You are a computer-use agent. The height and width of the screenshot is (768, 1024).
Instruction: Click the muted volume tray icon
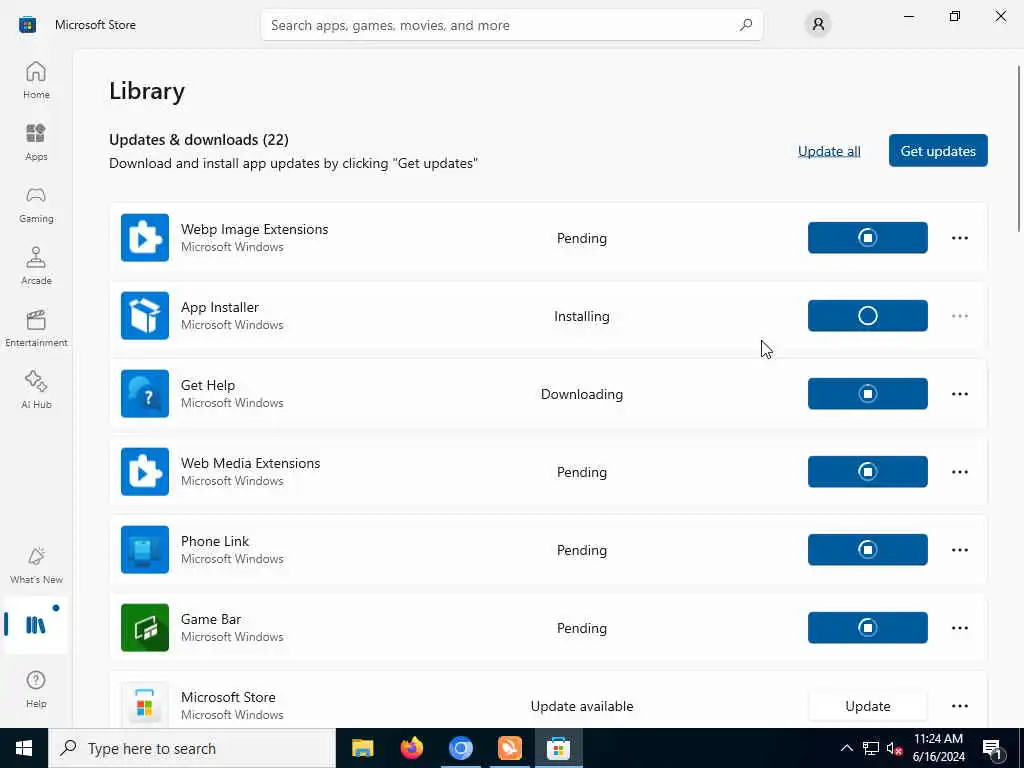coord(894,748)
